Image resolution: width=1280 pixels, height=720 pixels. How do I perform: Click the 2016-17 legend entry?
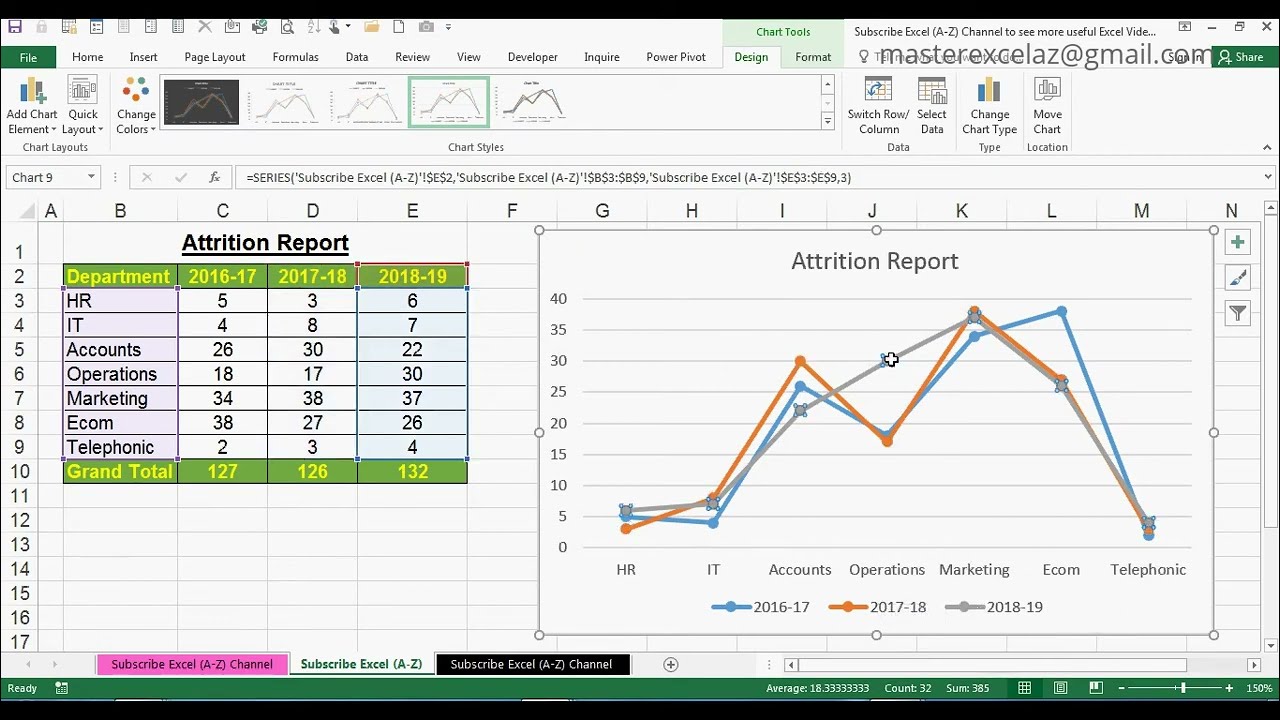tap(760, 607)
